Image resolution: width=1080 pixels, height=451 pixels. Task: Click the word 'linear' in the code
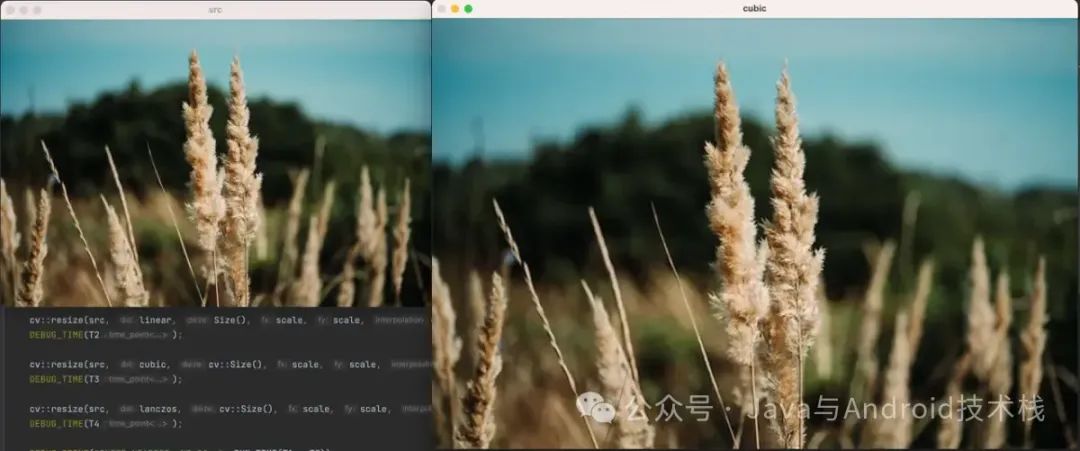156,320
